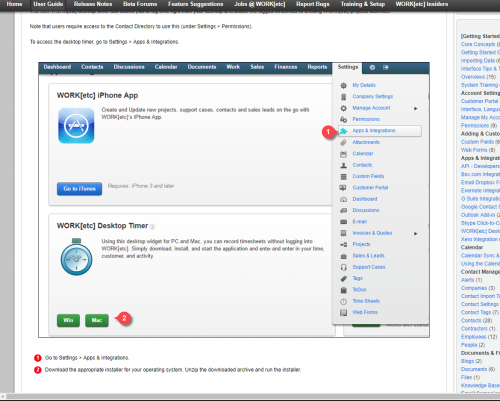500x401 pixels.
Task: Click the horizontal scrollbar at bottom
Action: [250, 397]
